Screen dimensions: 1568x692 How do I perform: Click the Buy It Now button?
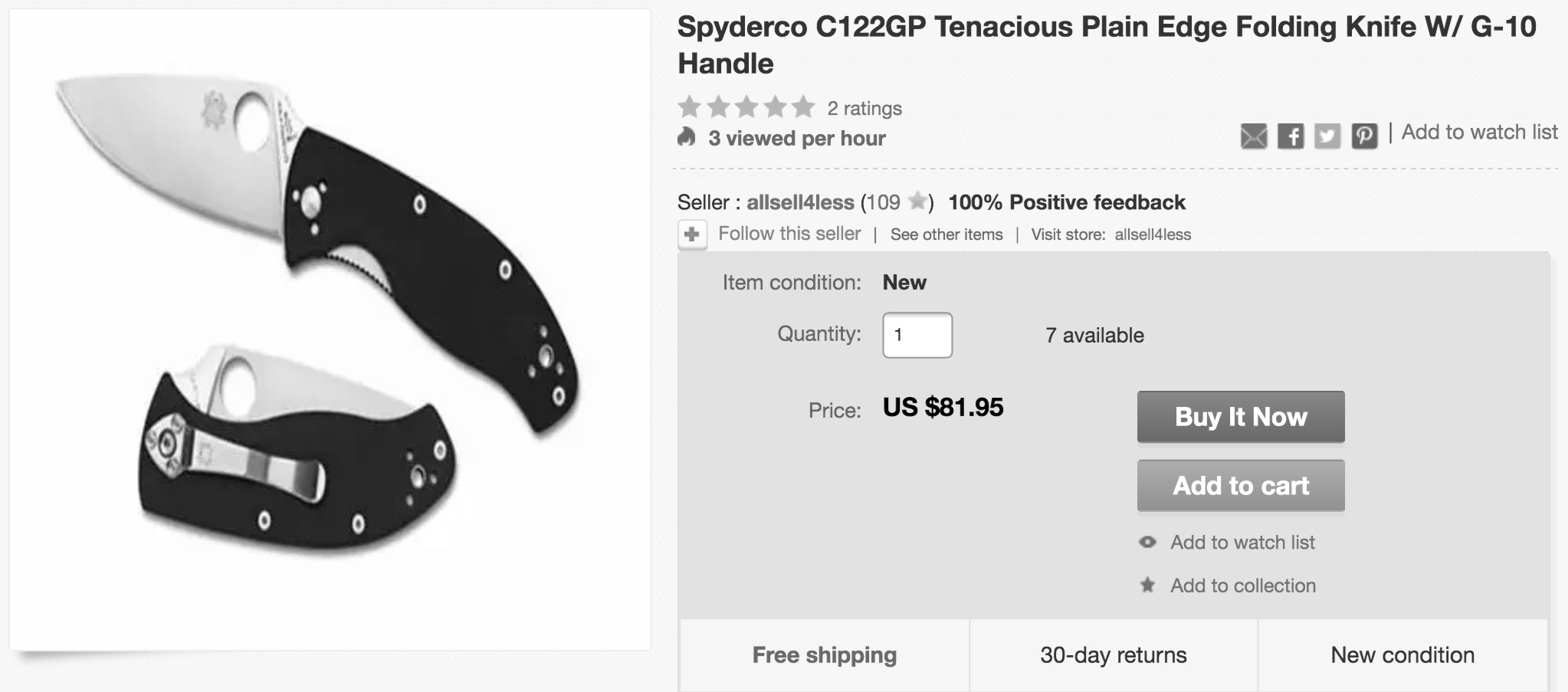click(1240, 417)
